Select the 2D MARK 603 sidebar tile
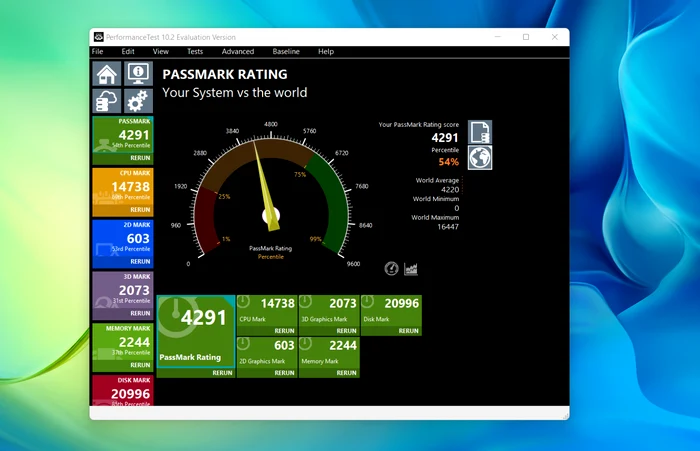700x451 pixels. [x=123, y=239]
